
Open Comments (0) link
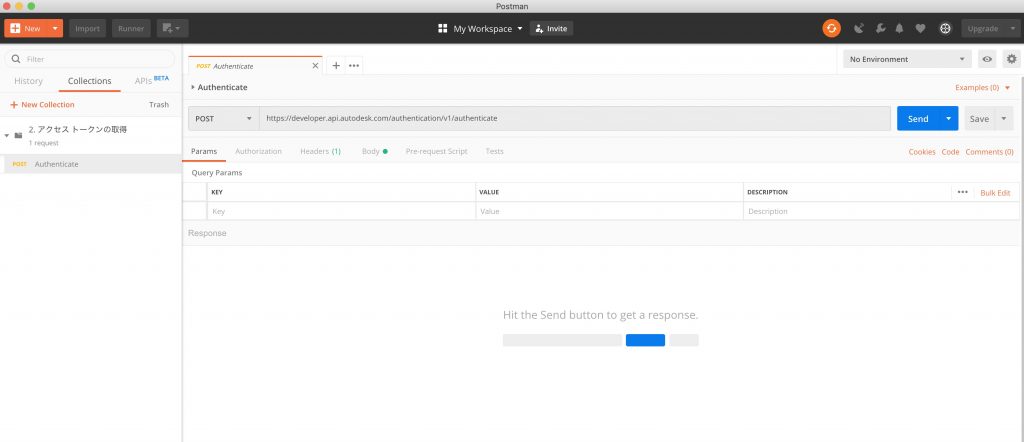pos(989,151)
